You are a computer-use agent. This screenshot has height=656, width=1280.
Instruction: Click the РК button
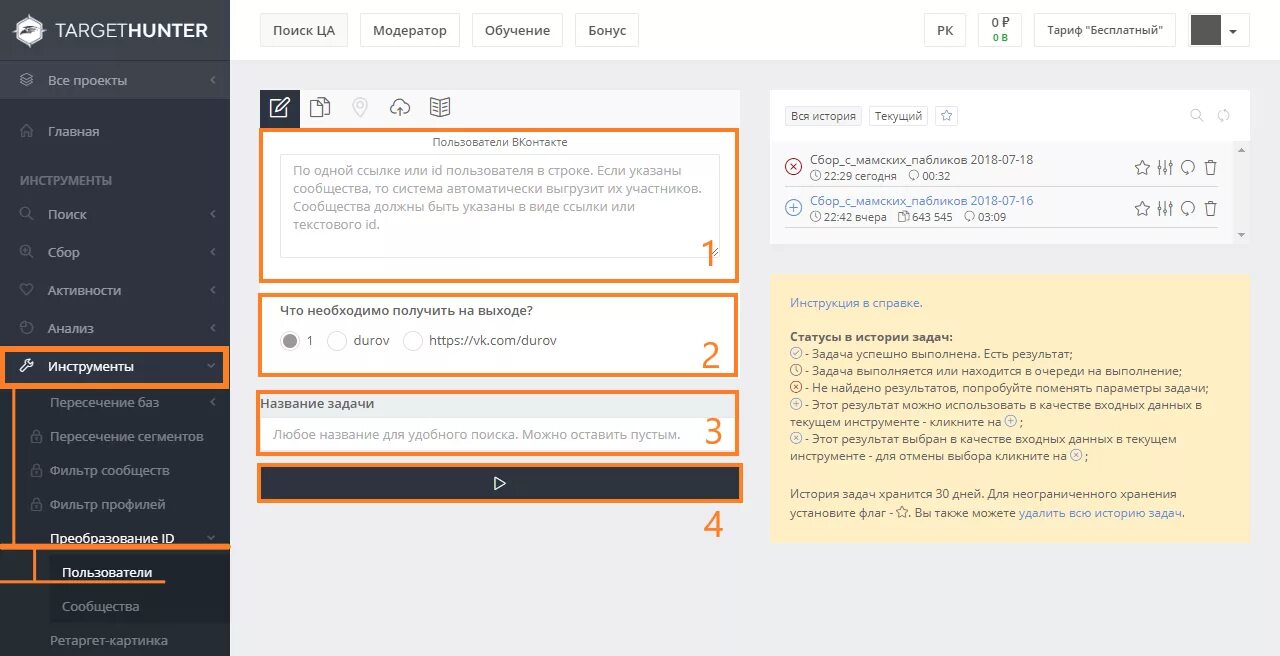click(945, 30)
